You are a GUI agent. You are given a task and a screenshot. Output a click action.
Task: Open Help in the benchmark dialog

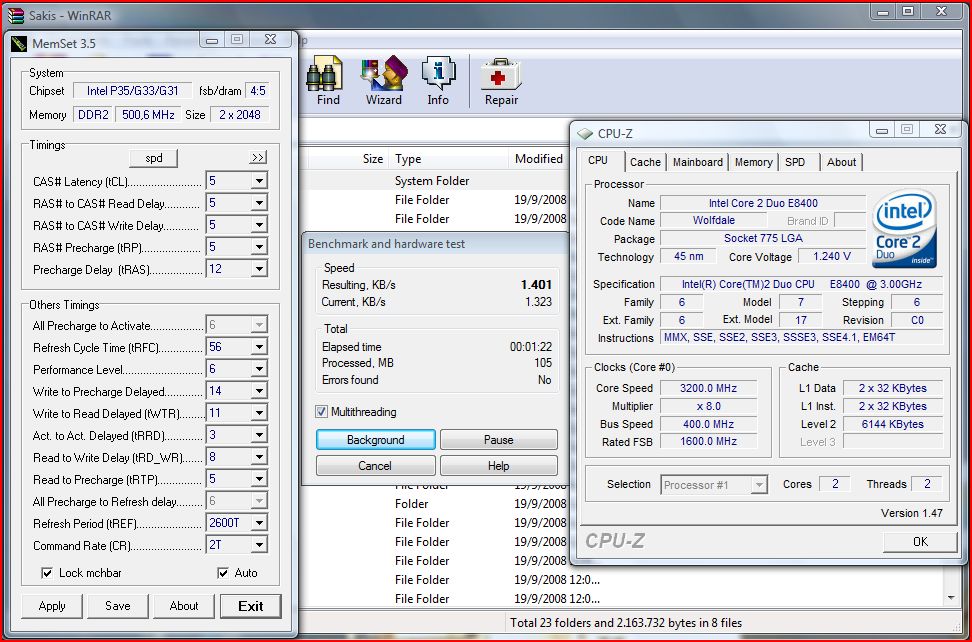(x=498, y=466)
